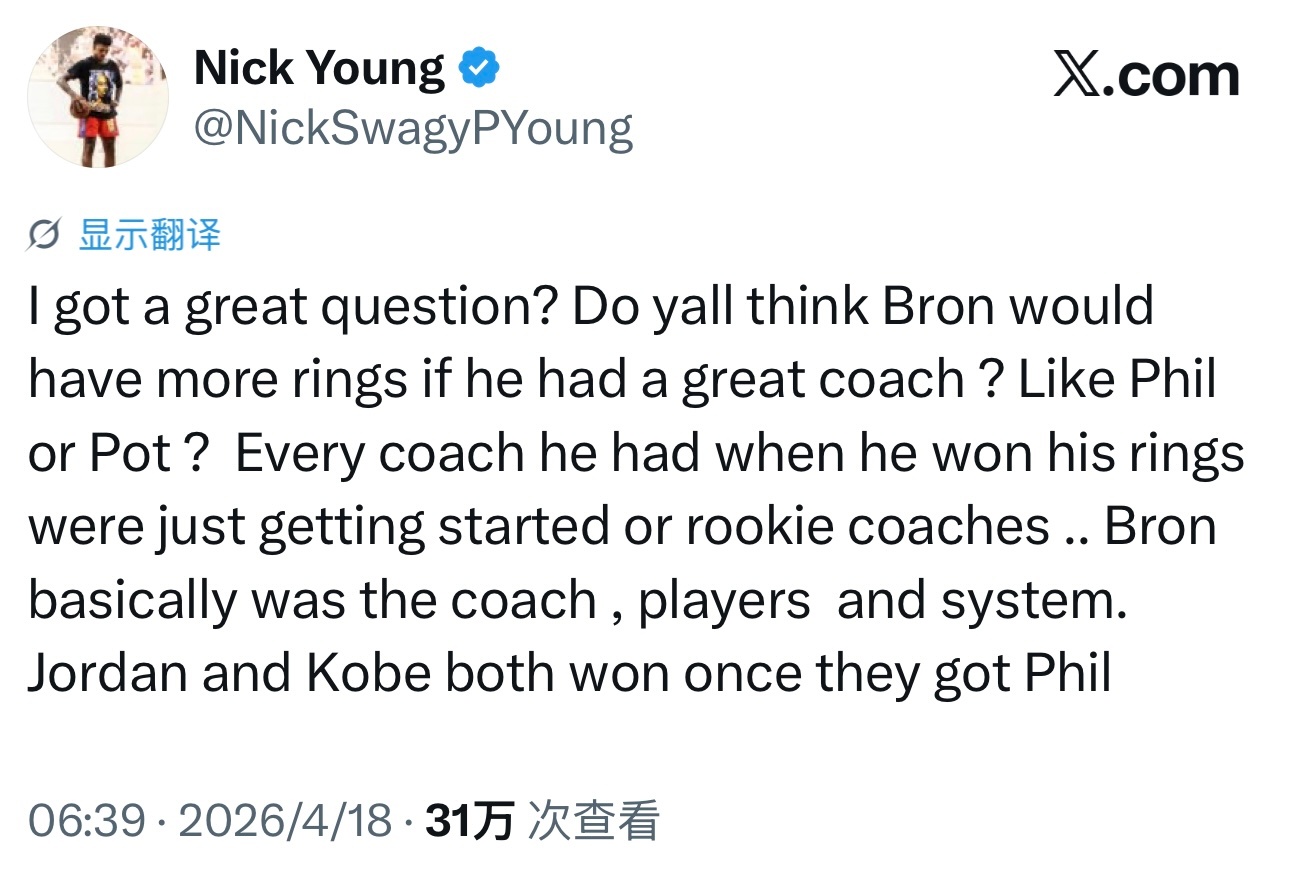1290x887 pixels.
Task: Show translation via 显示翻译 link
Action: [x=150, y=236]
